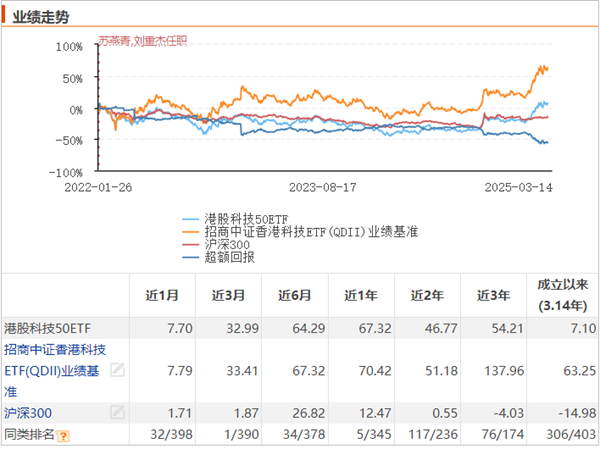
Task: Click the 7.70 value for 港股科技50ETF
Action: tap(180, 328)
